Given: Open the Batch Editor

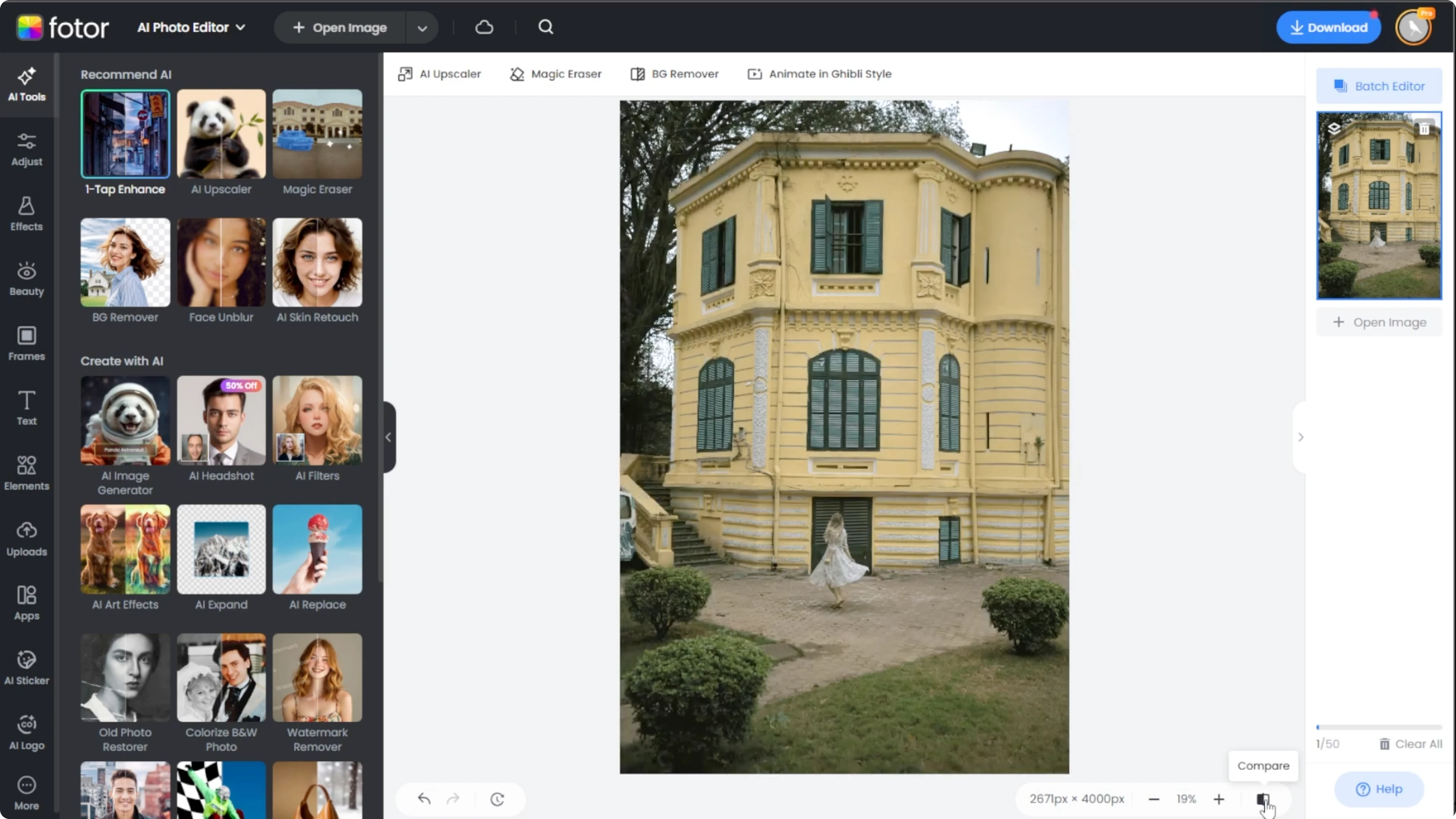Looking at the screenshot, I should pos(1378,86).
